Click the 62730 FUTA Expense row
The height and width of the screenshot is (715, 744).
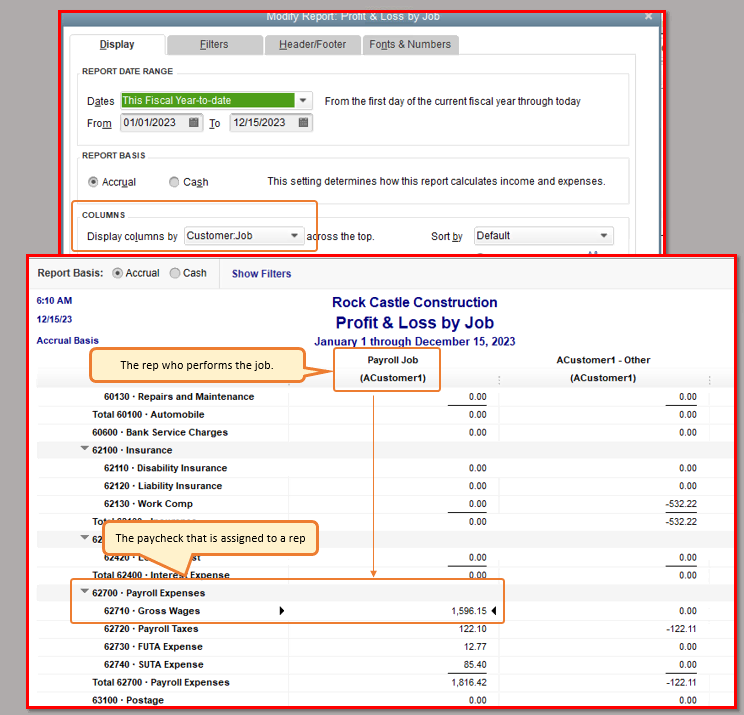click(x=153, y=647)
